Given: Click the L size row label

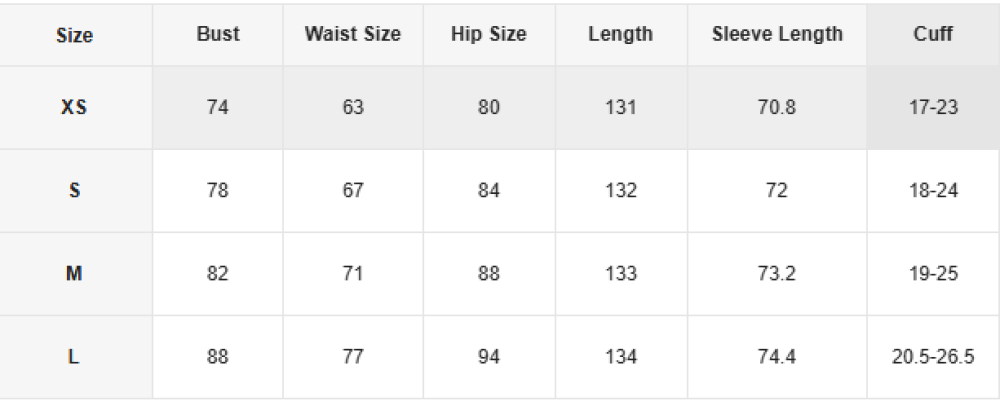Looking at the screenshot, I should tap(75, 357).
